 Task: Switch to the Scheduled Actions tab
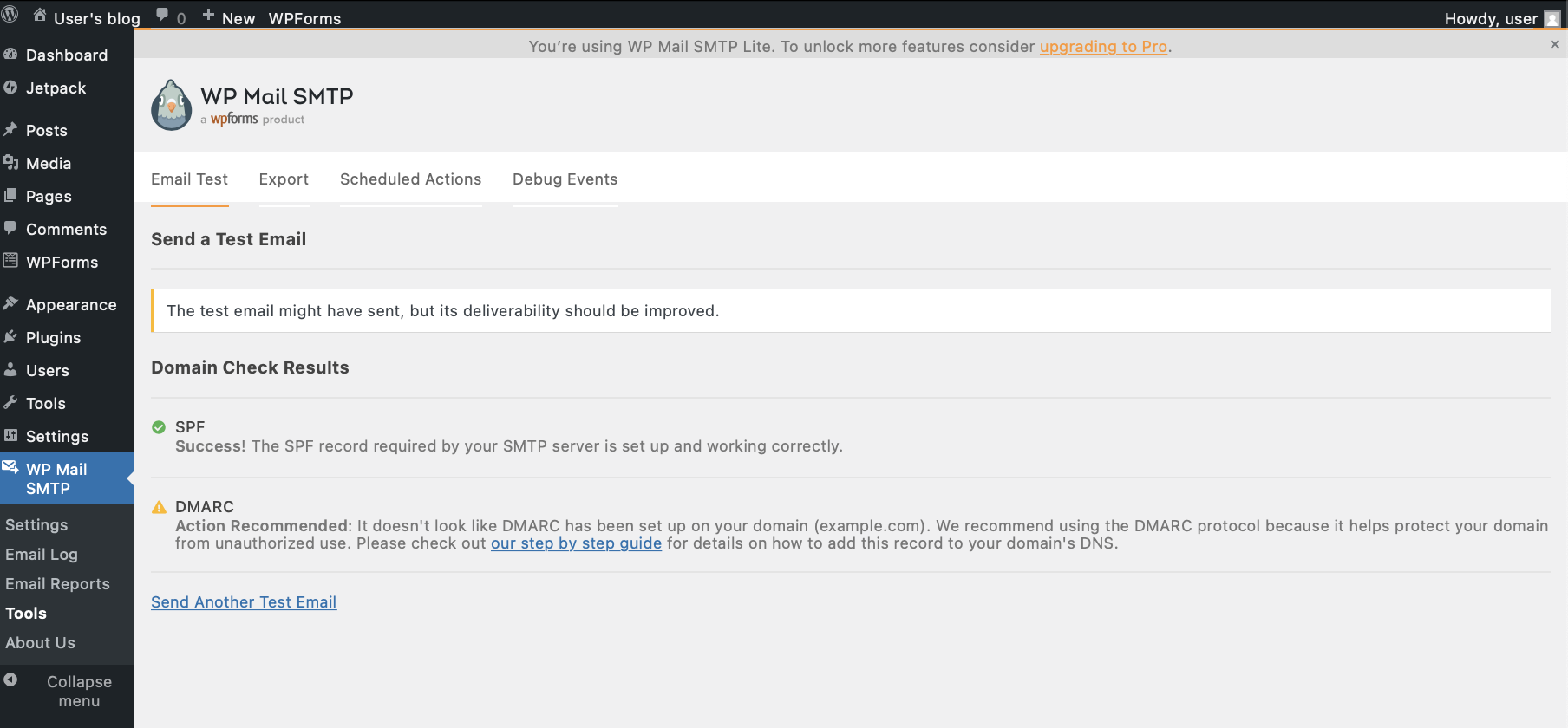click(x=410, y=179)
